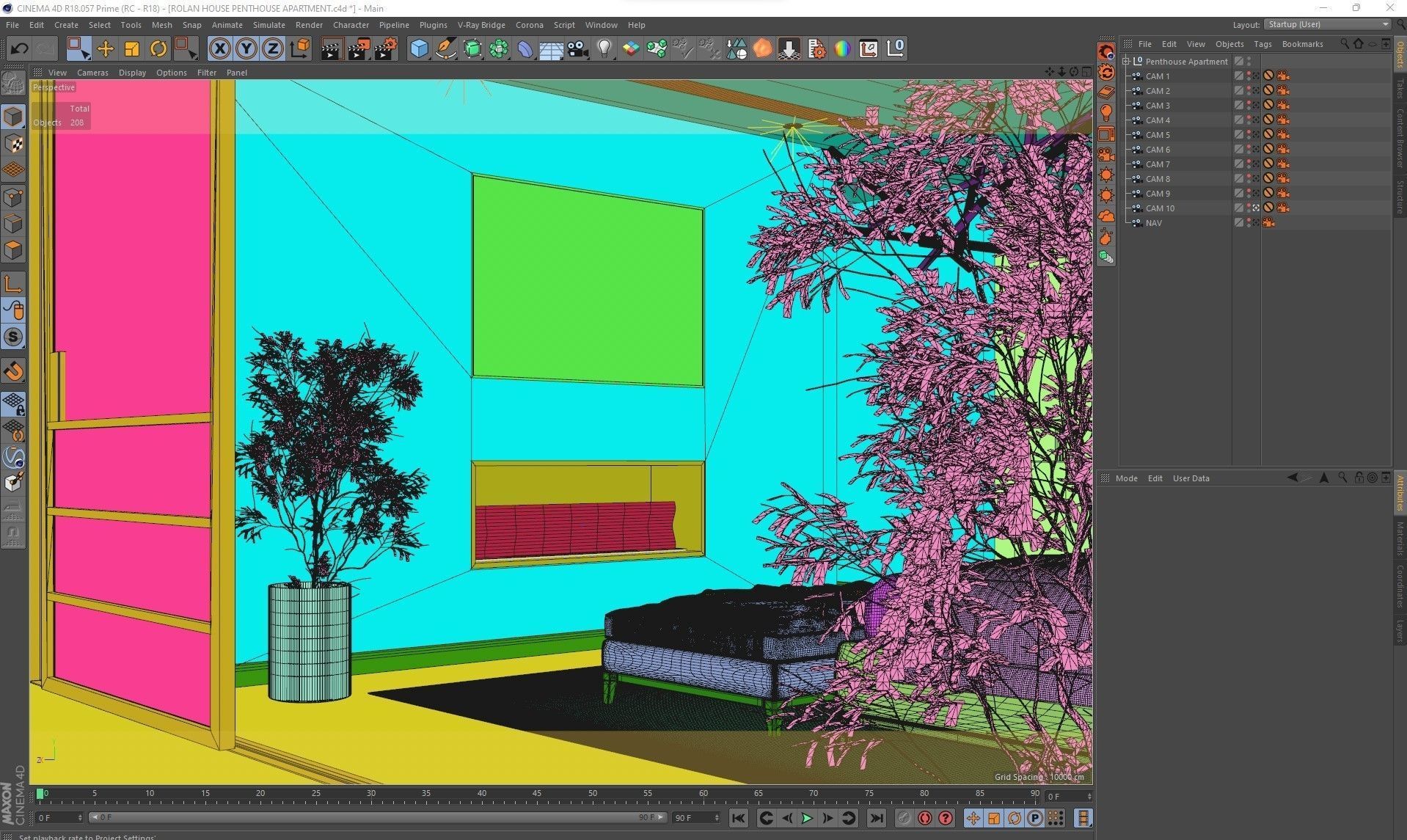The image size is (1407, 840).
Task: Add a Camera object
Action: (578, 49)
